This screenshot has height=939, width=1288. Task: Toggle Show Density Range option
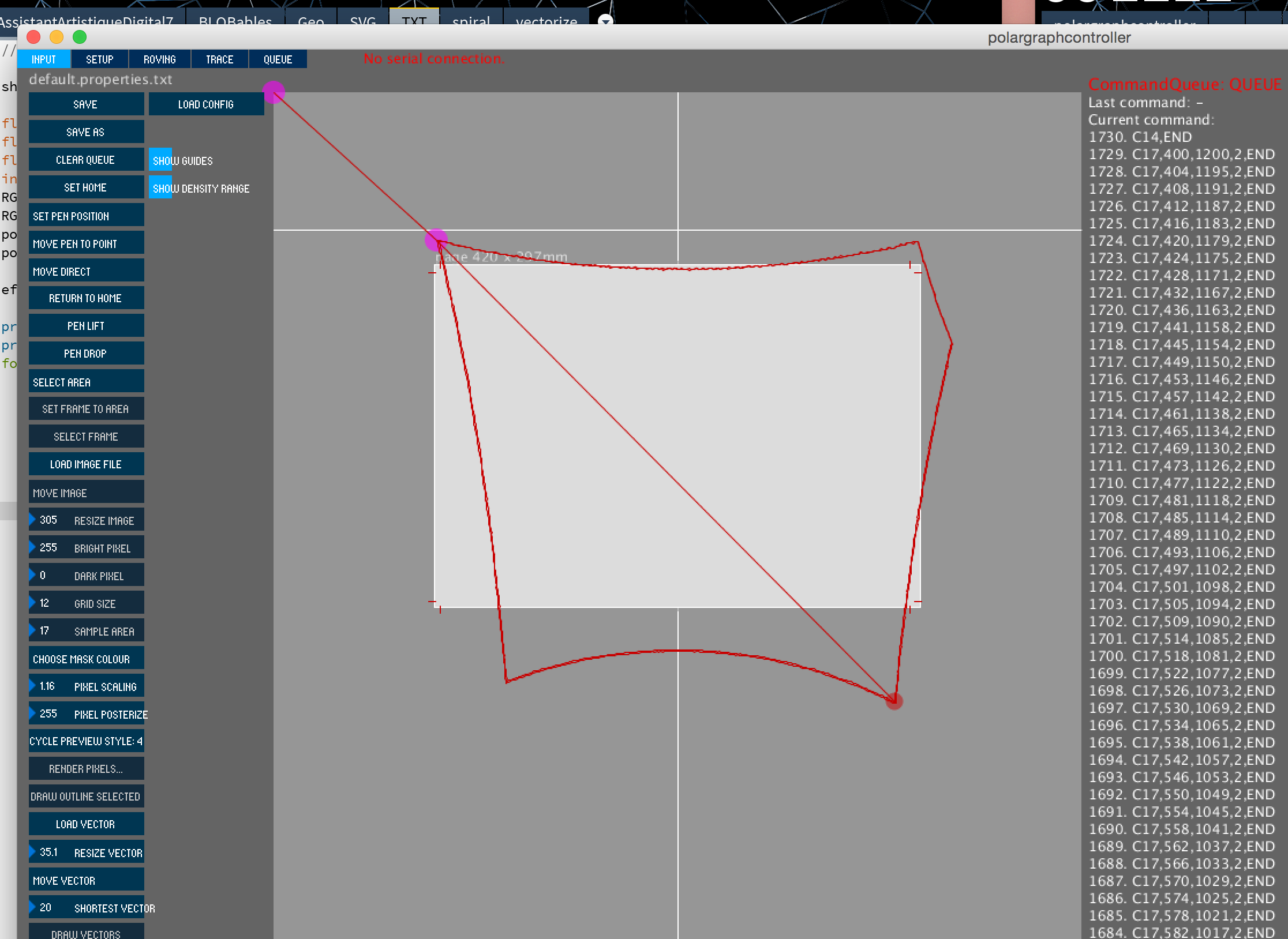[160, 188]
